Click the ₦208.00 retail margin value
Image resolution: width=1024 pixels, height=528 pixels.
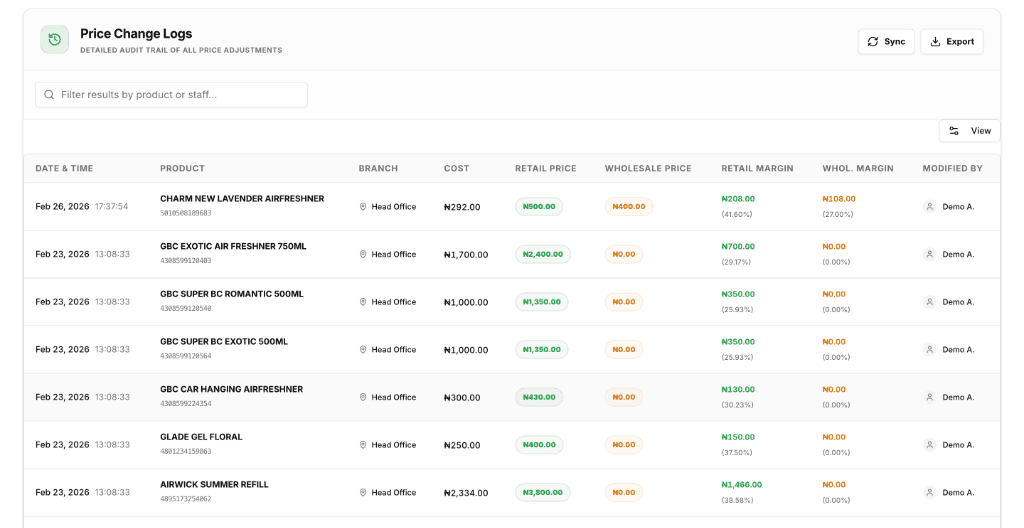738,199
